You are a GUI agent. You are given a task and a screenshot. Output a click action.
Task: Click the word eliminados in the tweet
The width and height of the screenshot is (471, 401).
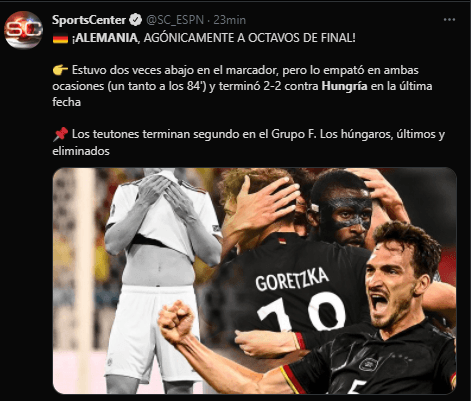pos(81,151)
